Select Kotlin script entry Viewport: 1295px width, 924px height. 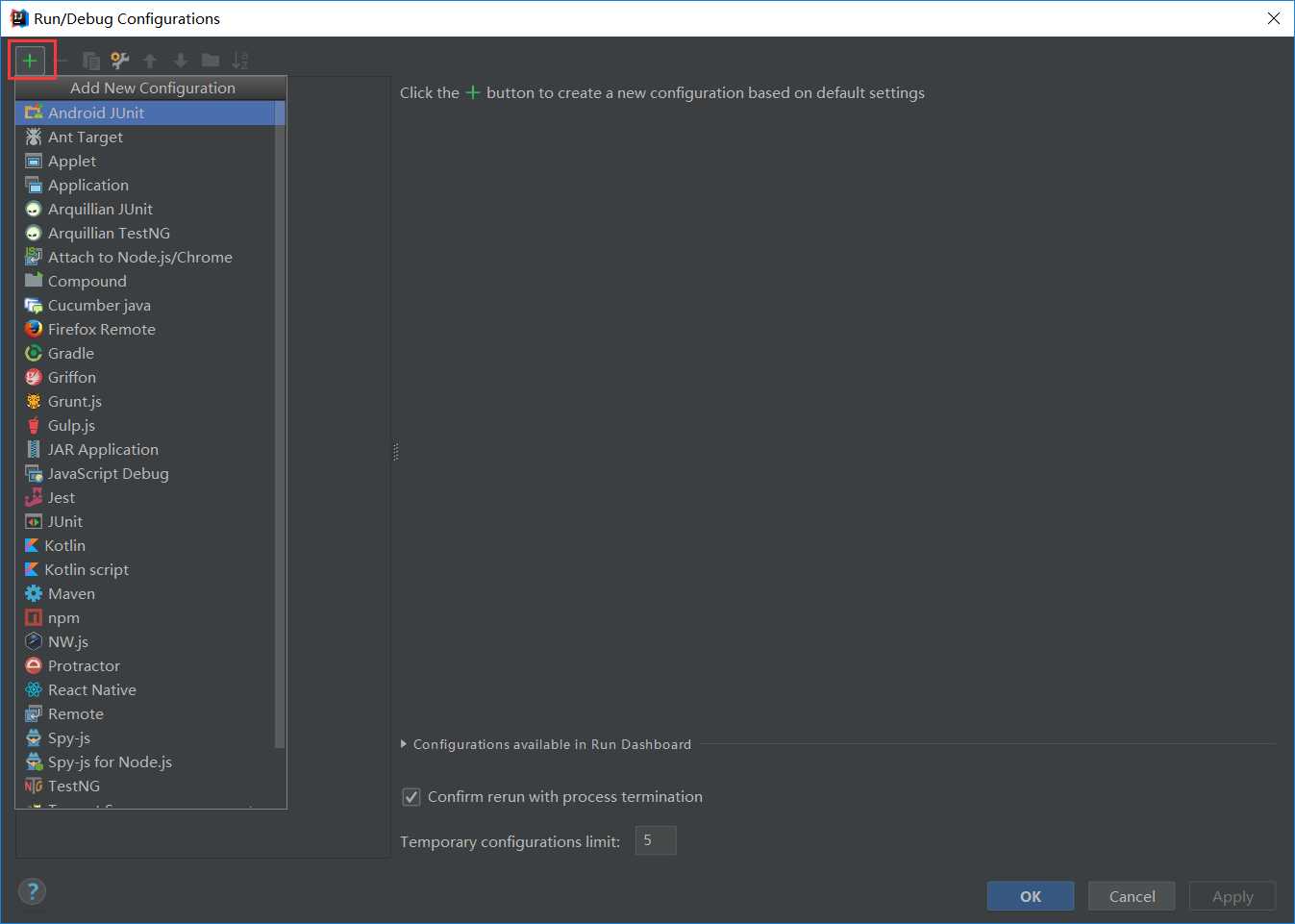pos(145,569)
